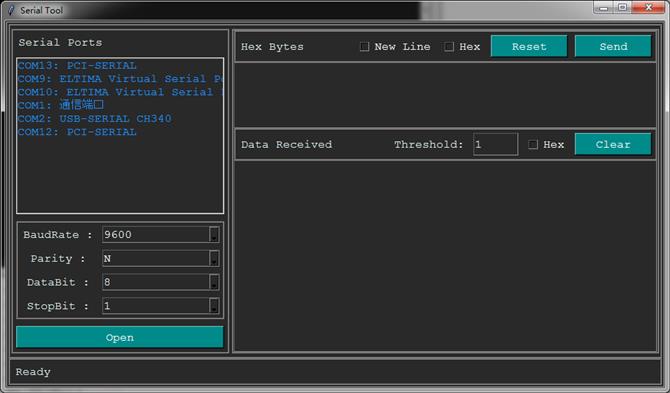Choose COM2: USB-SERIAL CH340 port
This screenshot has height=393, width=670.
(x=94, y=118)
